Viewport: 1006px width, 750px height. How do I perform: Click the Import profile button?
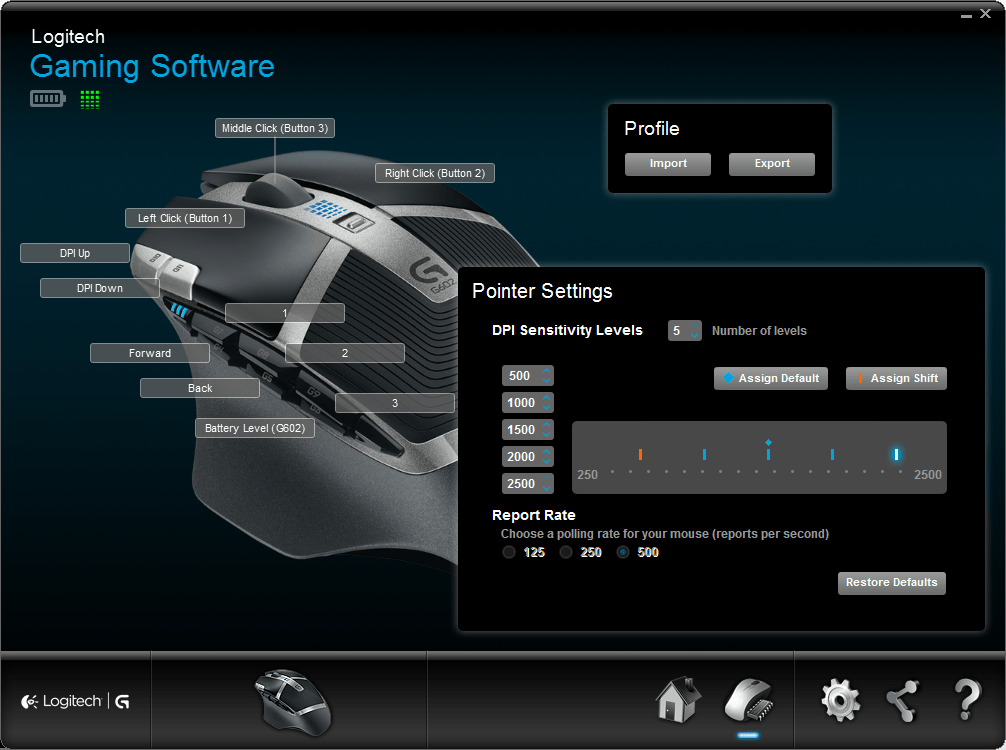(668, 164)
